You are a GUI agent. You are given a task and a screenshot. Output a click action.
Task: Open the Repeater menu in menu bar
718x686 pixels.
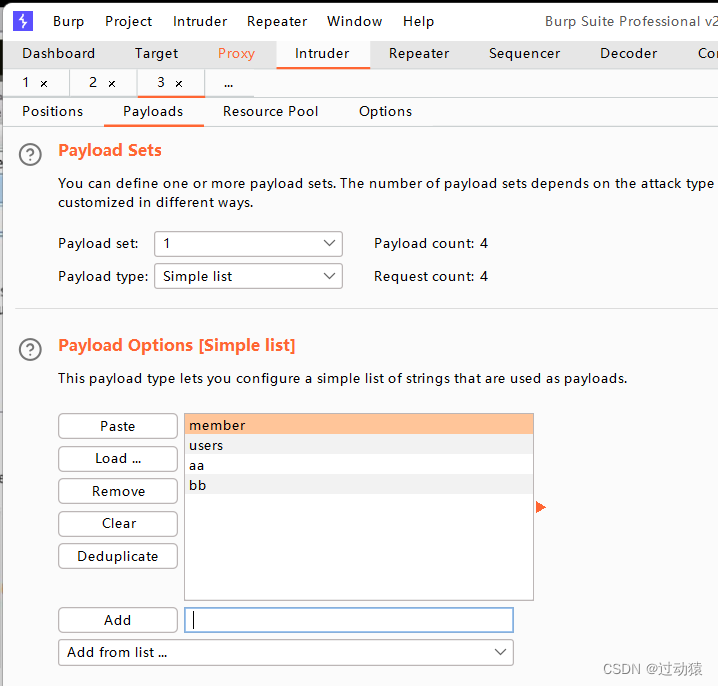[277, 21]
